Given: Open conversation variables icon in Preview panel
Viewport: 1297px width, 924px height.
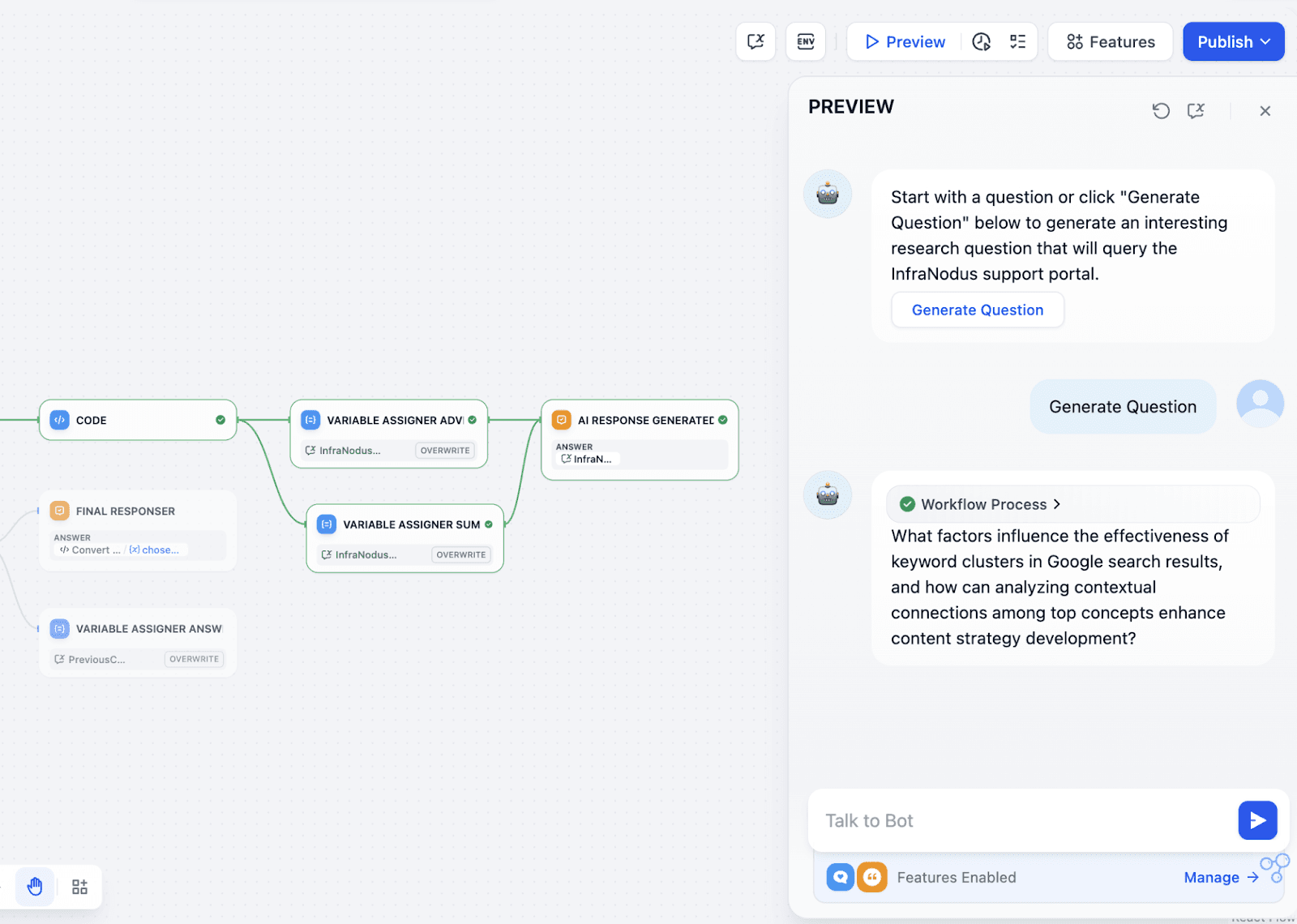Looking at the screenshot, I should [1196, 111].
